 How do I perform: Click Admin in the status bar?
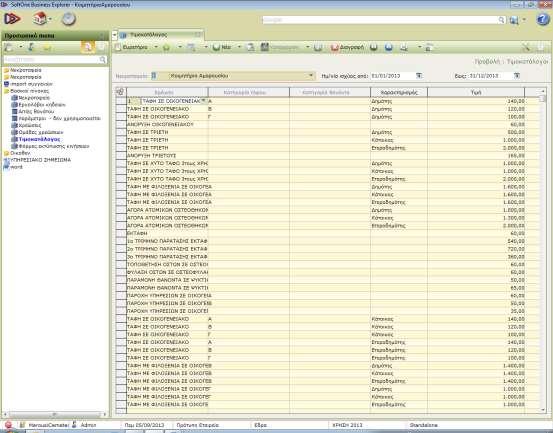click(88, 425)
